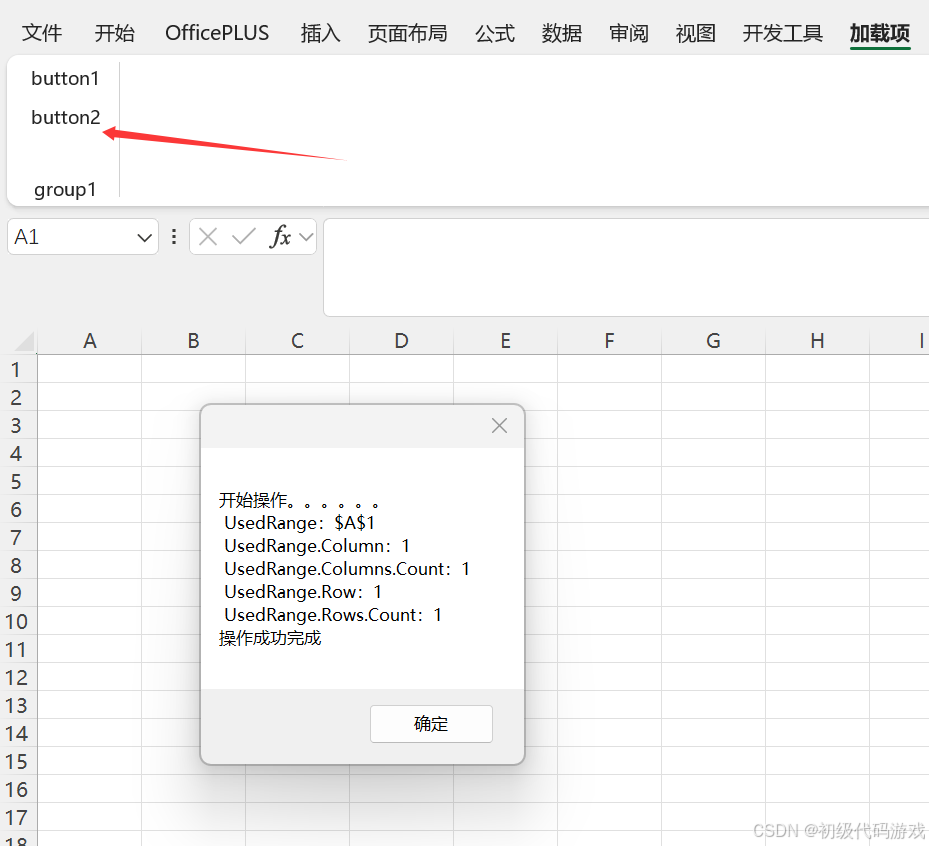The height and width of the screenshot is (846, 929).
Task: Close the message dialog with X
Action: 499,425
